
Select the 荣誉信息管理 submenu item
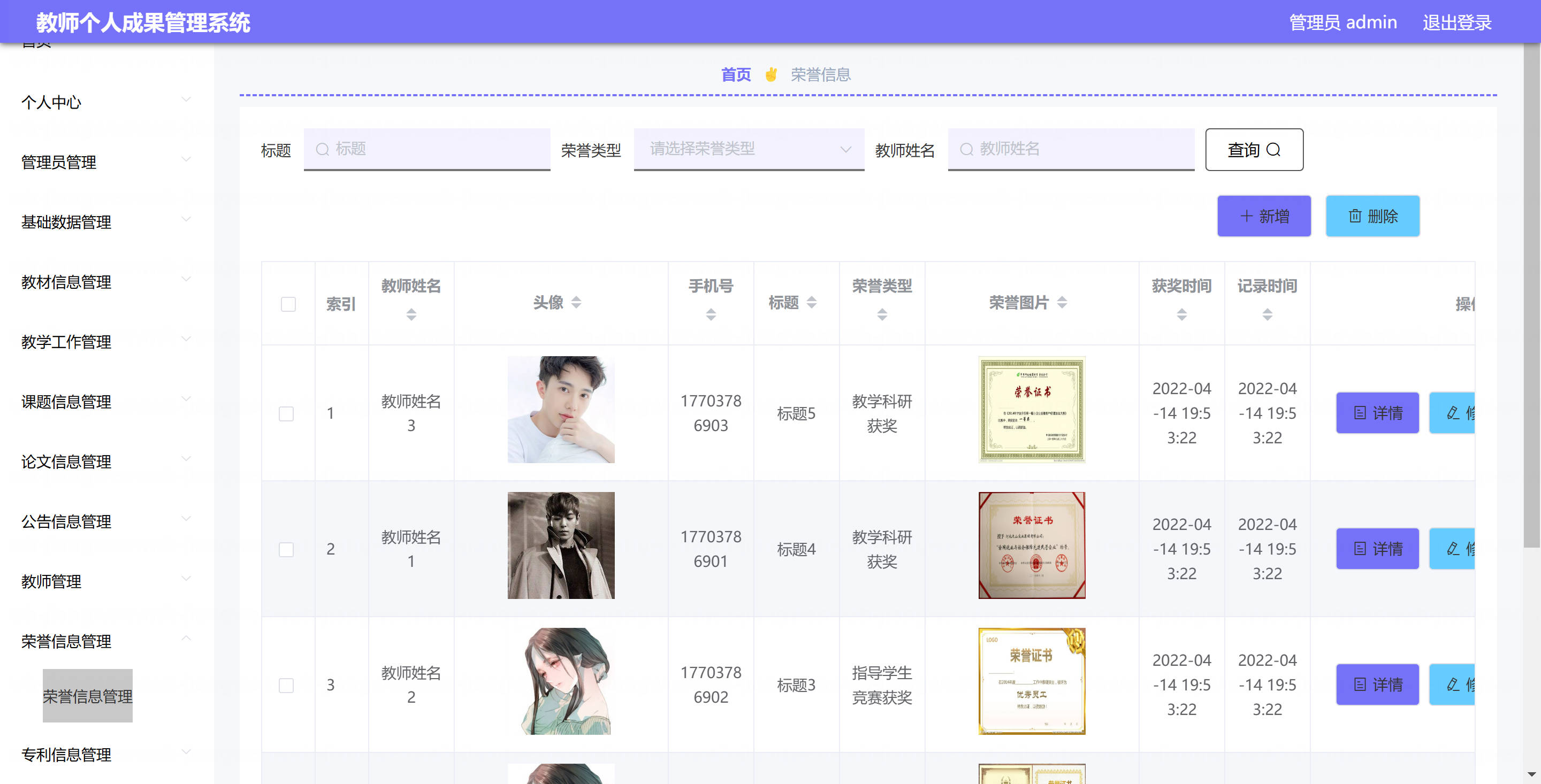click(87, 696)
